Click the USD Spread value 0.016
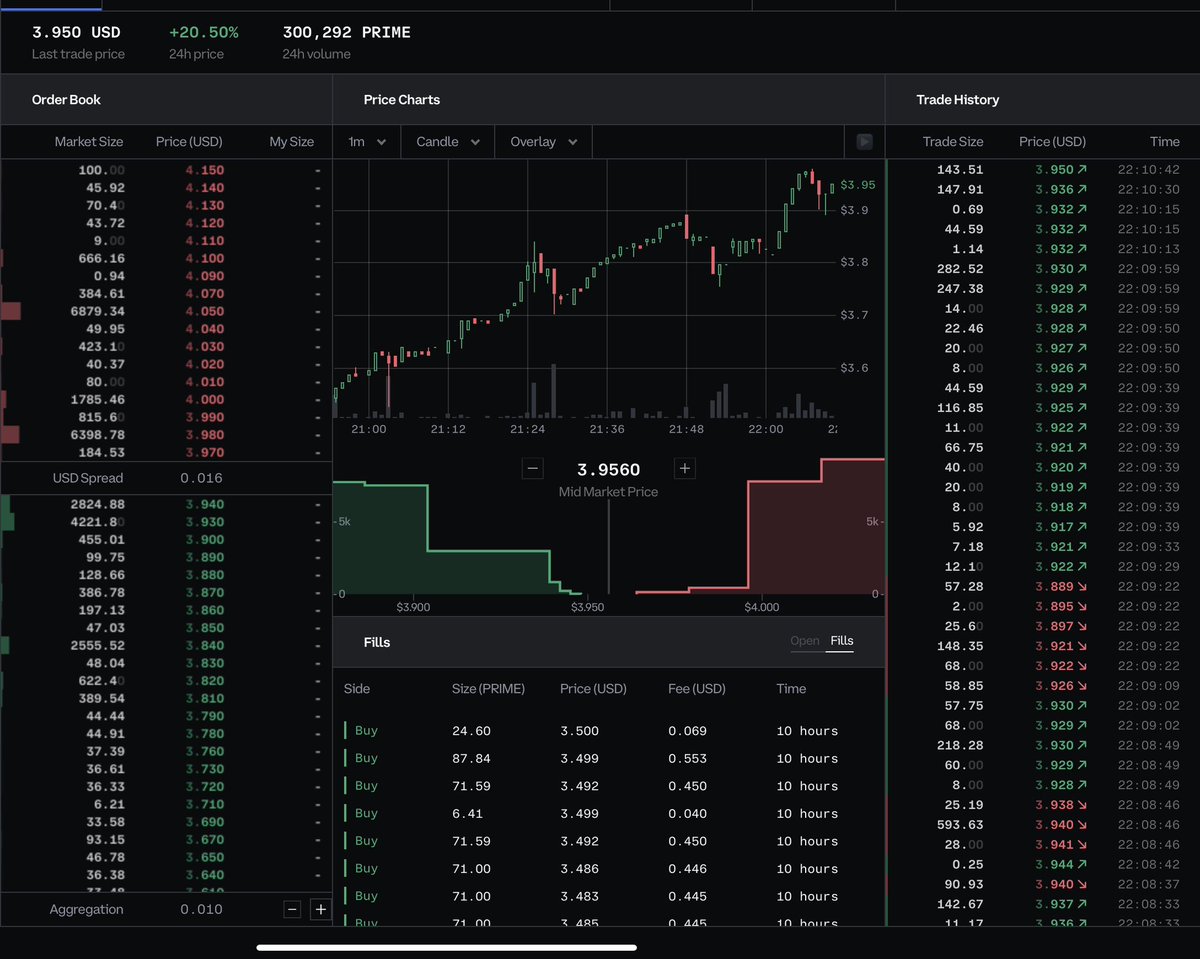The height and width of the screenshot is (959, 1200). pyautogui.click(x=201, y=478)
